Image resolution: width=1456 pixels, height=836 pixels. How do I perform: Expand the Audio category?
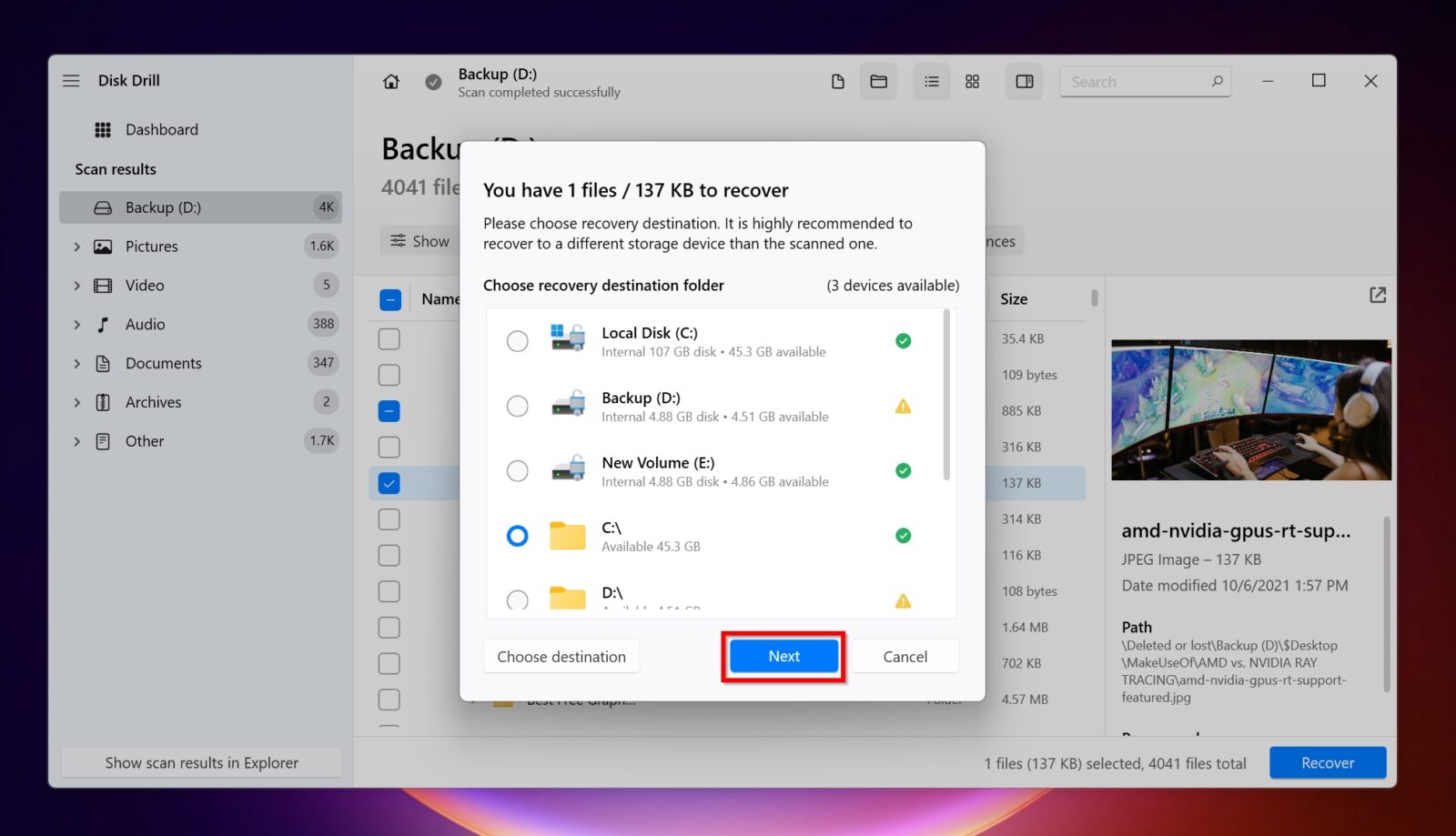[77, 325]
